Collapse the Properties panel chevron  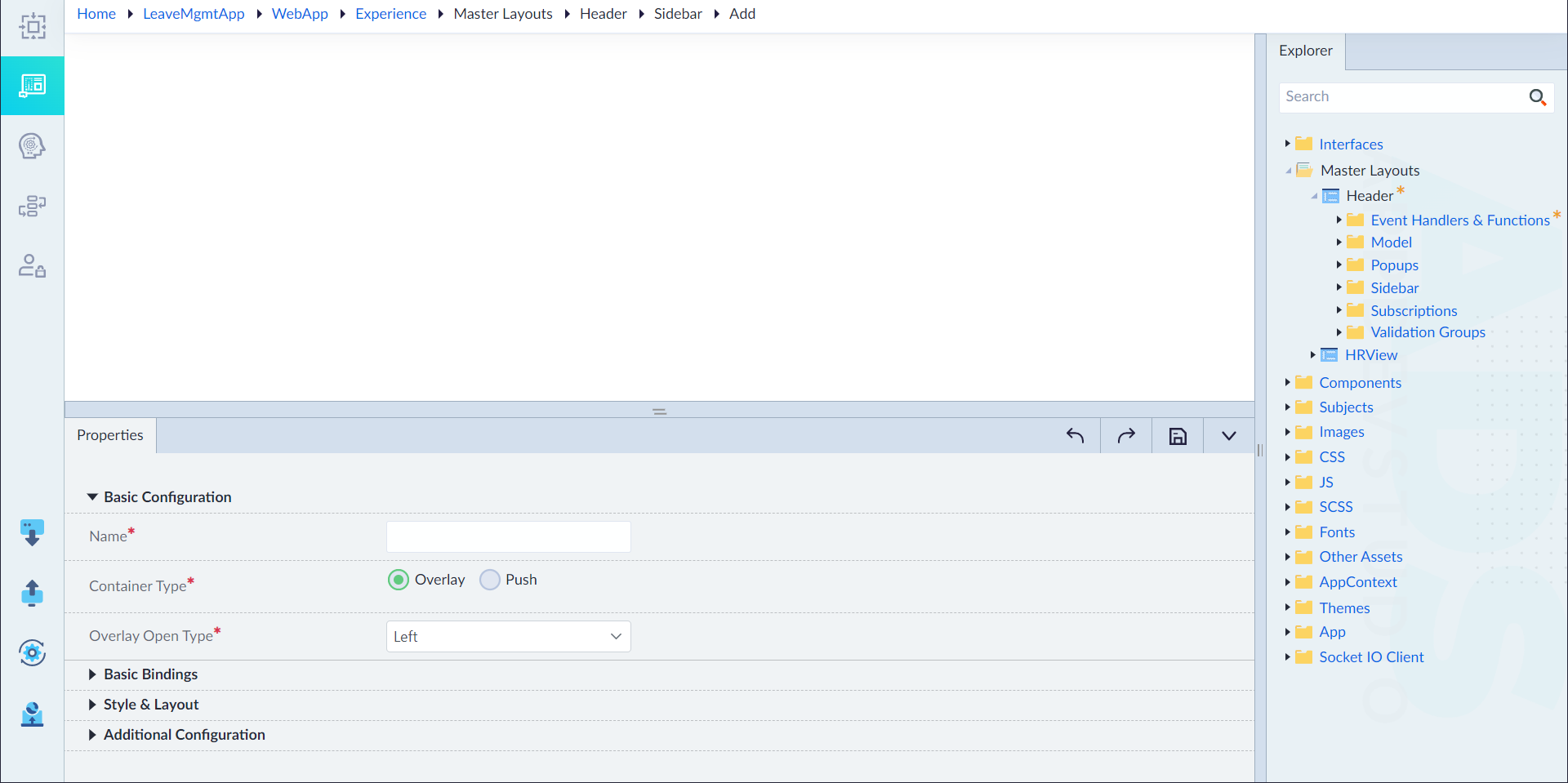click(1228, 436)
